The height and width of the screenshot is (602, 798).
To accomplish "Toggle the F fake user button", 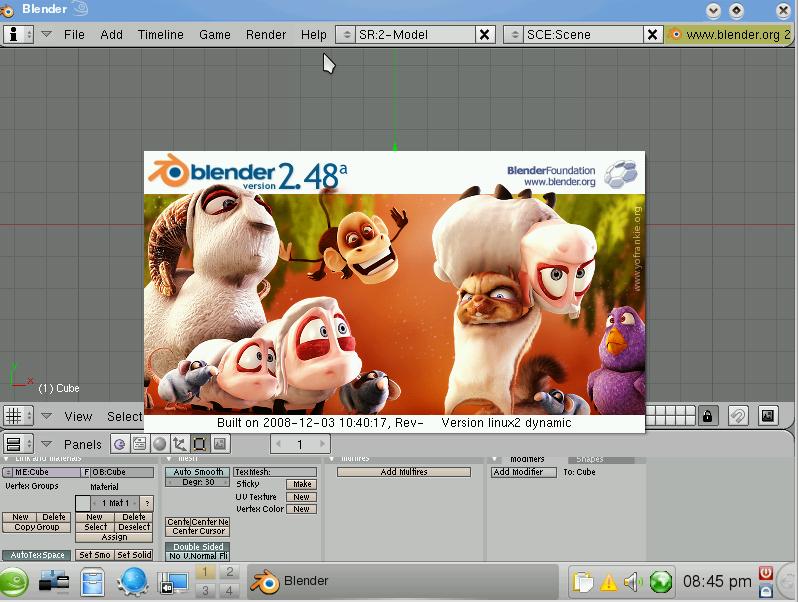I will click(86, 472).
